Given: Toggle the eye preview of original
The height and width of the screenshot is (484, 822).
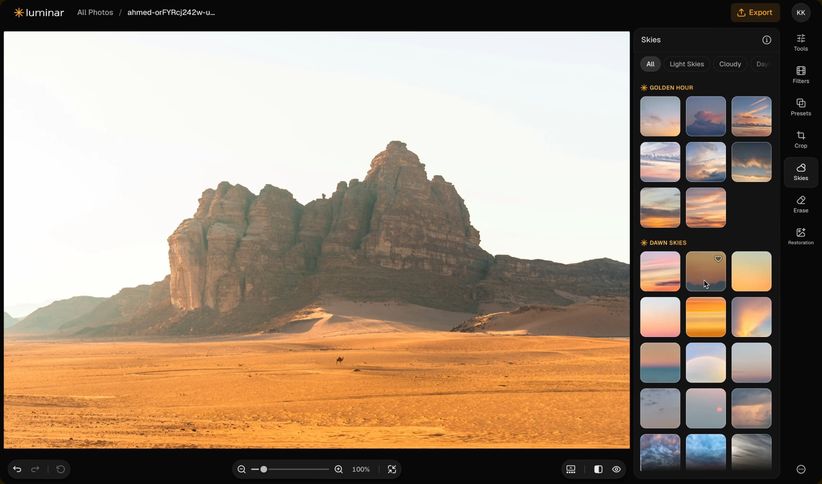Looking at the screenshot, I should point(616,469).
